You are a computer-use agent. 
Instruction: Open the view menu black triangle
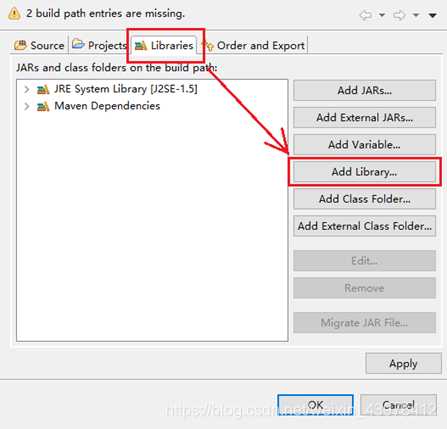click(x=433, y=15)
